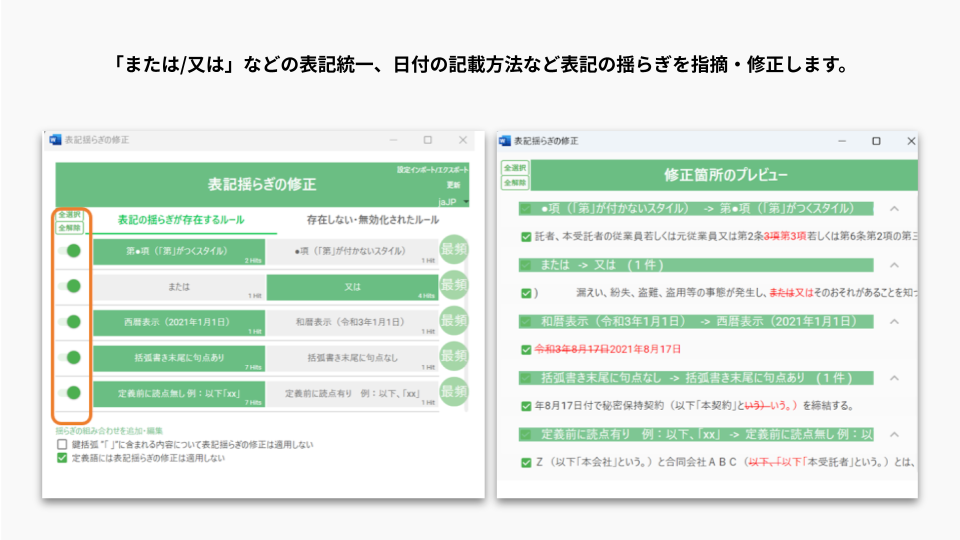Select 定義前に読点有り option

(352, 394)
